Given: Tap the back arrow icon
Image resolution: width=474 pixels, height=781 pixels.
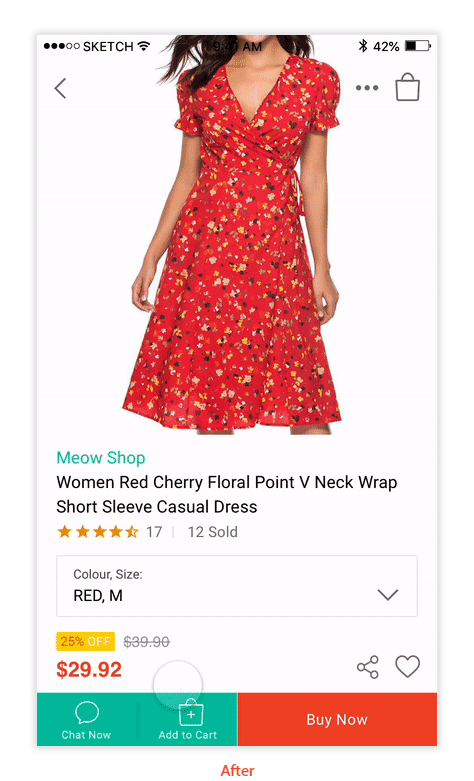Looking at the screenshot, I should point(60,89).
